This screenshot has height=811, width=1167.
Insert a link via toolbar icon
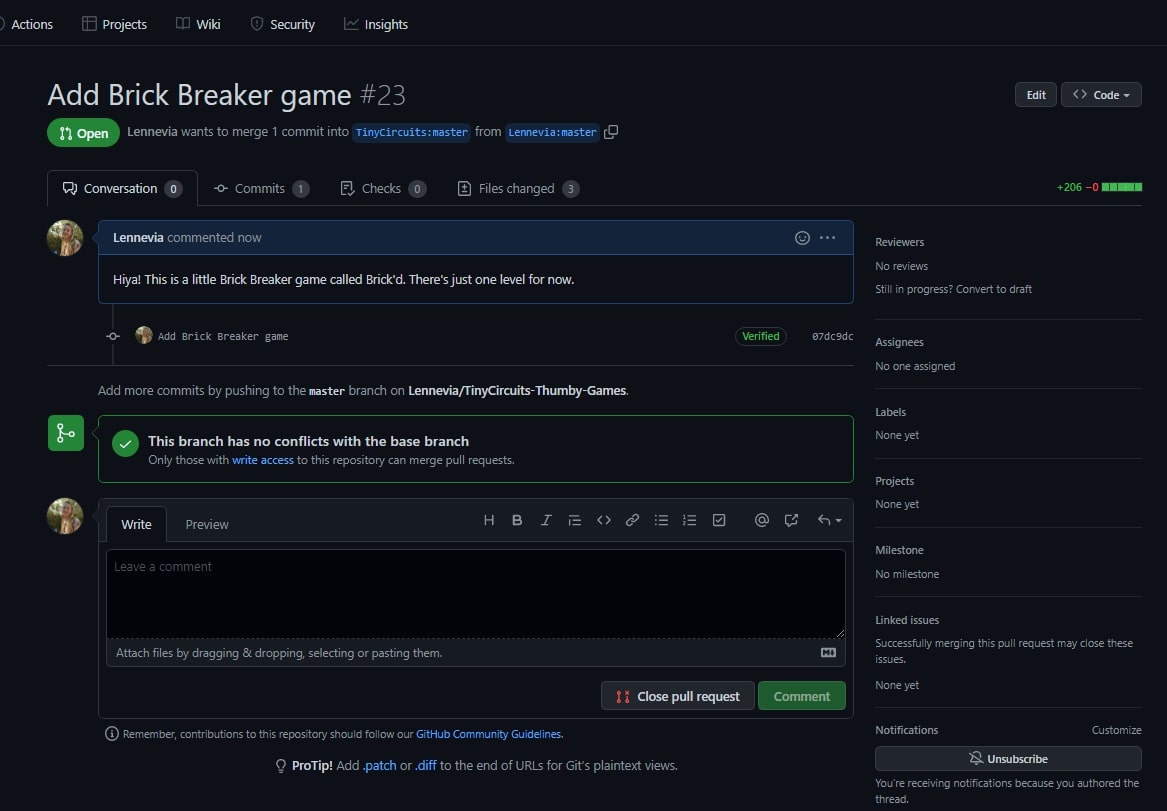coord(632,520)
